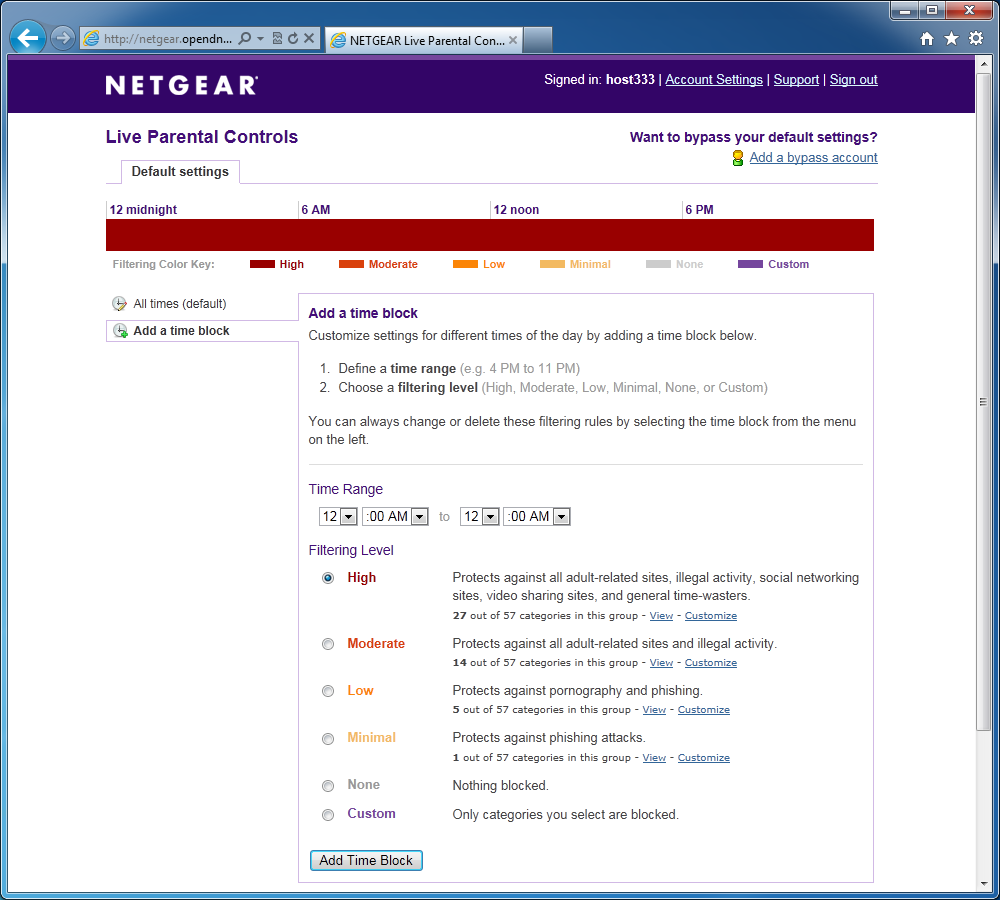Refresh the page with reload icon

(293, 38)
